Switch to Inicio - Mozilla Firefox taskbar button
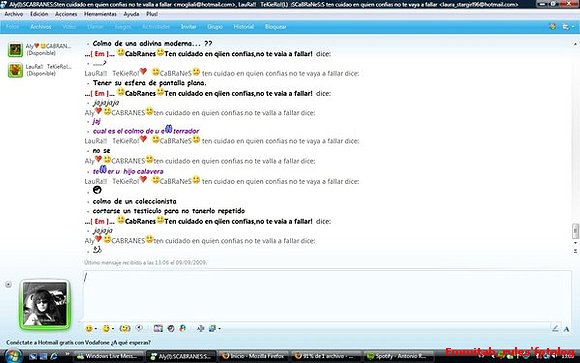580x363 pixels. point(253,356)
